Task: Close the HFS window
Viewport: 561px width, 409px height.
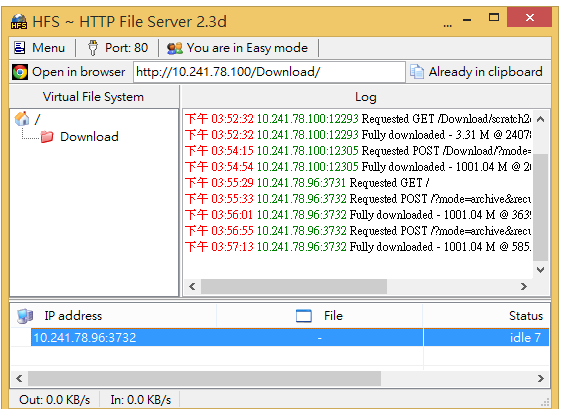Action: coord(530,17)
